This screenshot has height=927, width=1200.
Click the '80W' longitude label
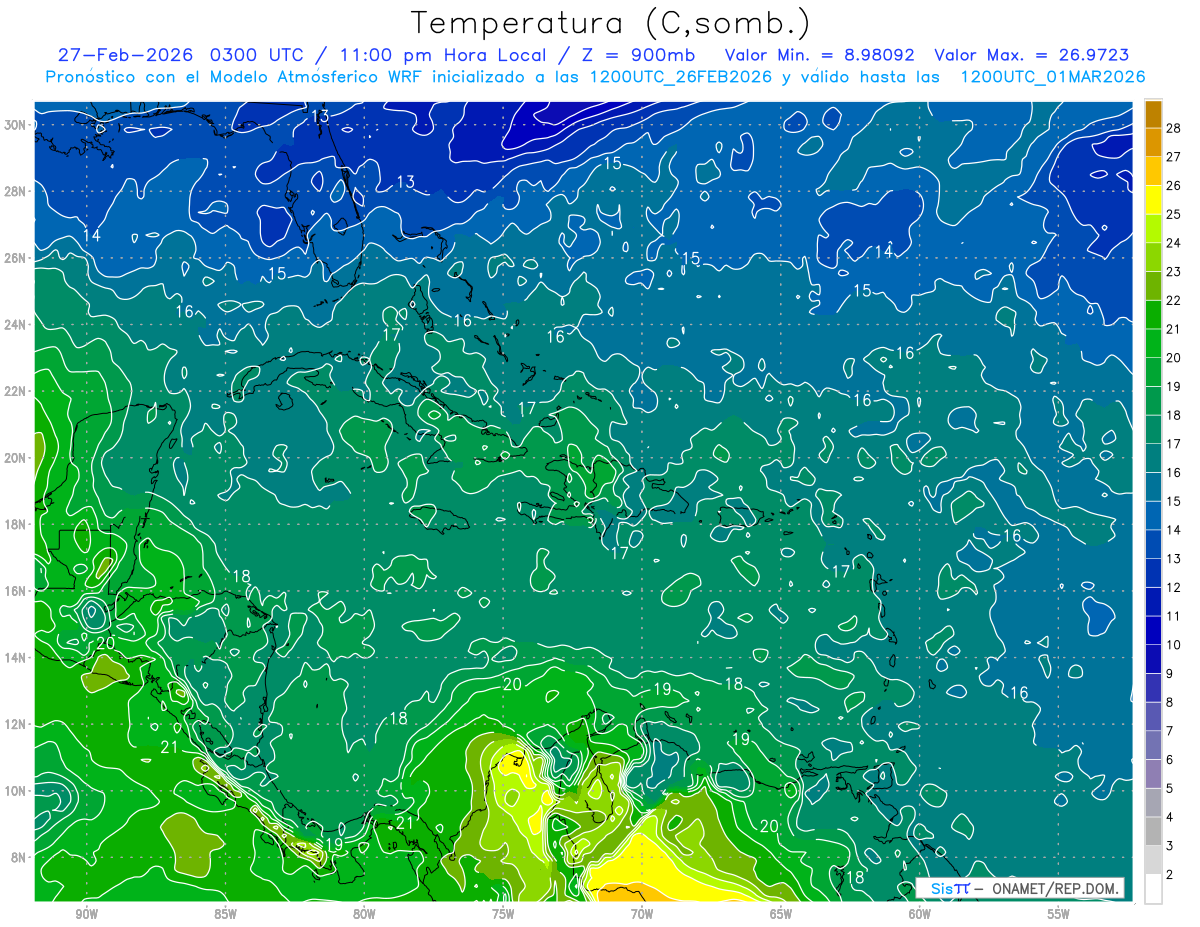(x=364, y=913)
